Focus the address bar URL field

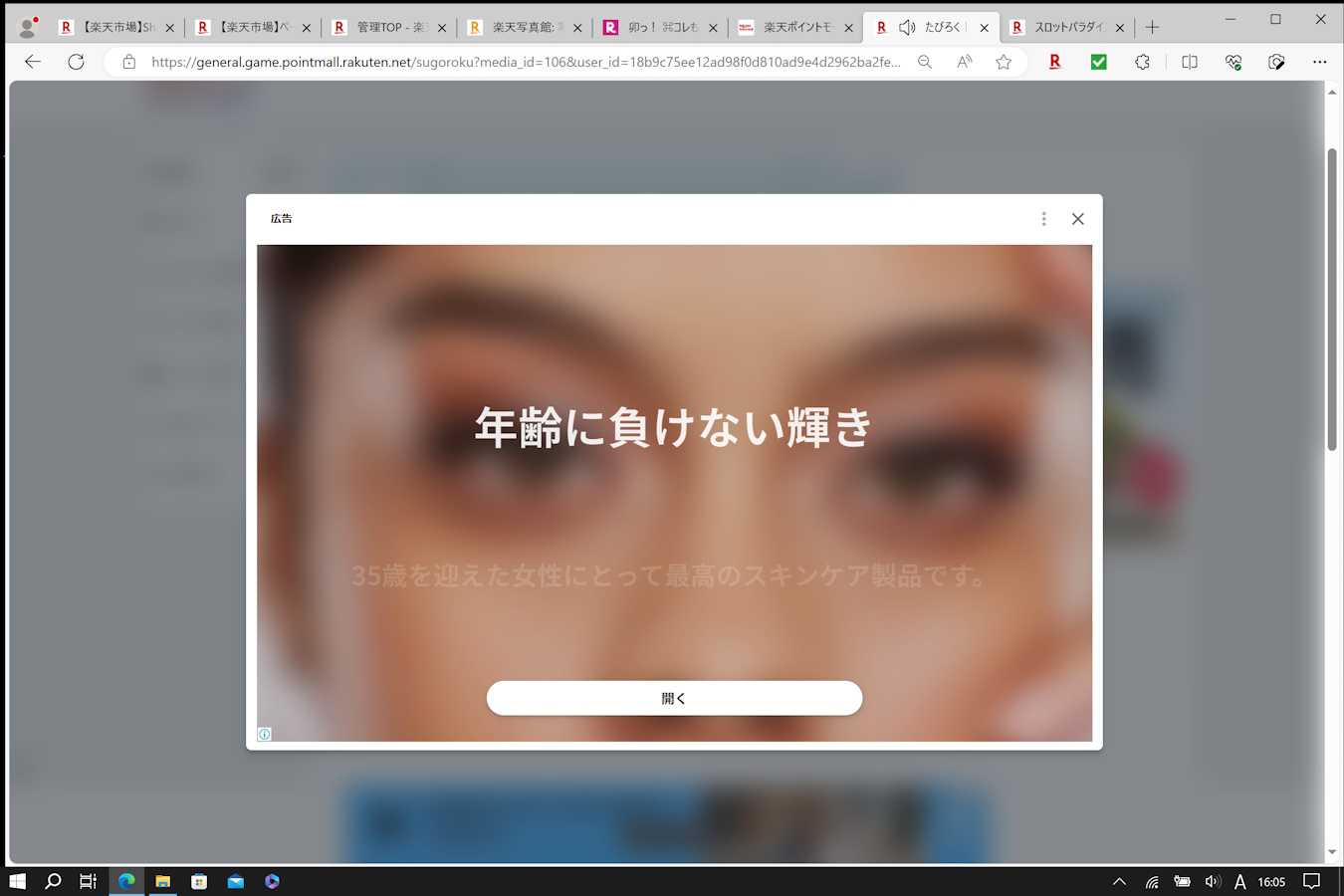[x=526, y=62]
